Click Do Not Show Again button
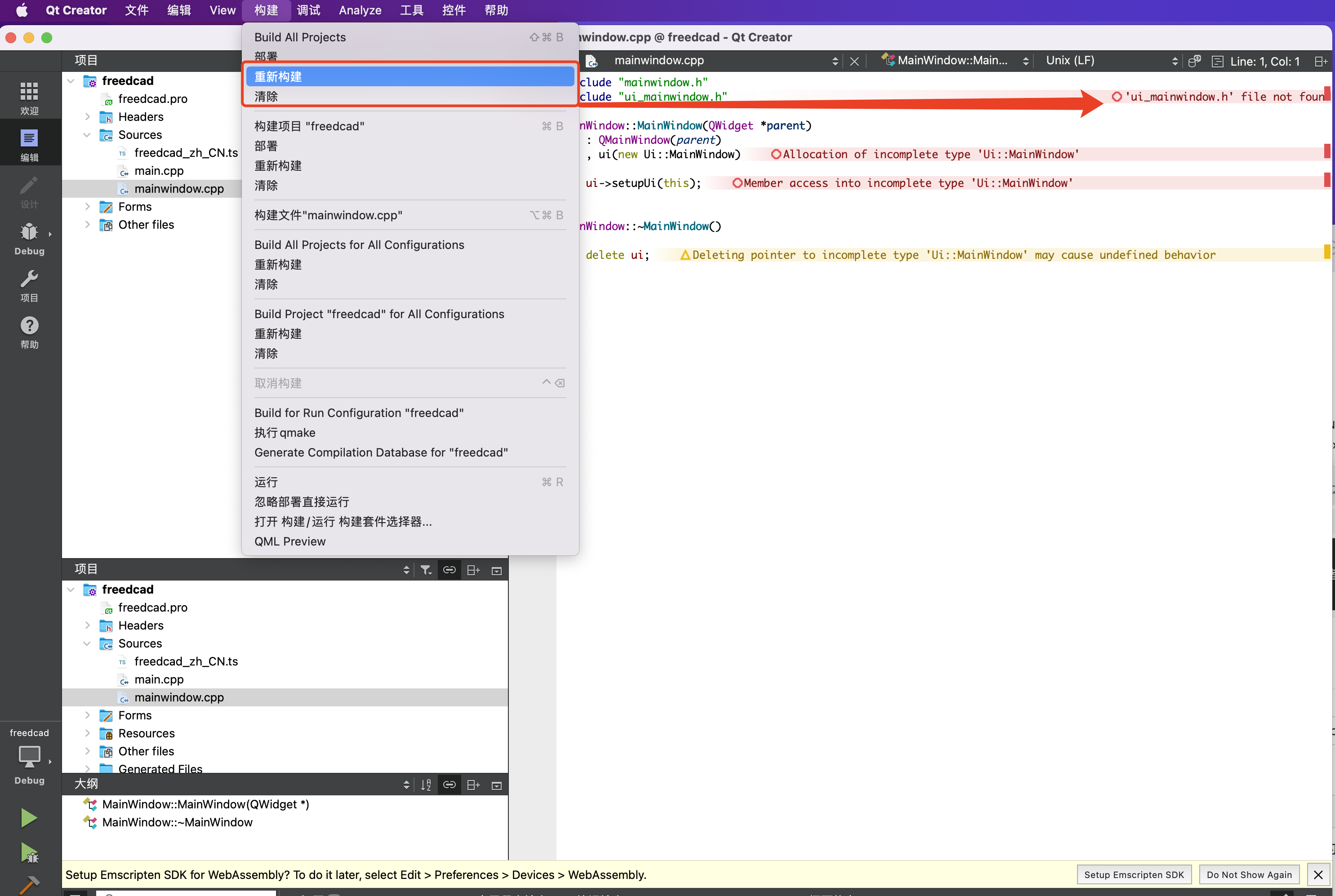Viewport: 1335px width, 896px height. [1249, 874]
